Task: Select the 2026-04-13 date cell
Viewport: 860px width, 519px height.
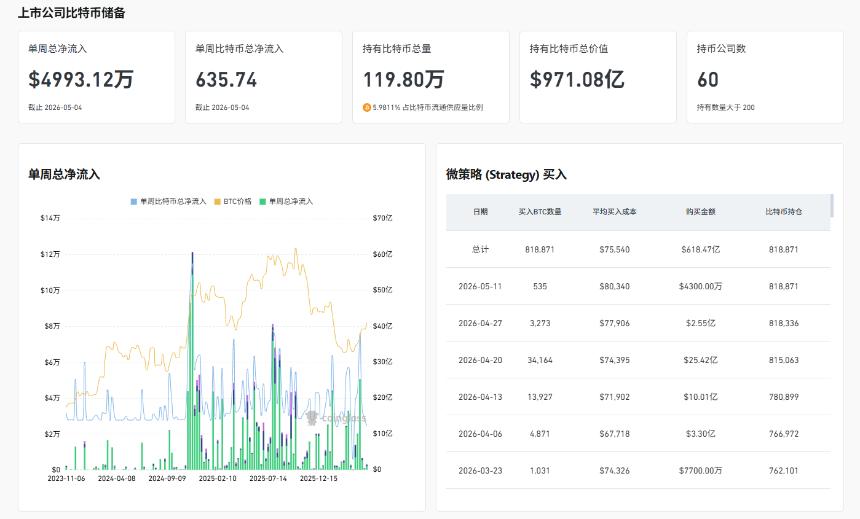Action: click(x=480, y=397)
